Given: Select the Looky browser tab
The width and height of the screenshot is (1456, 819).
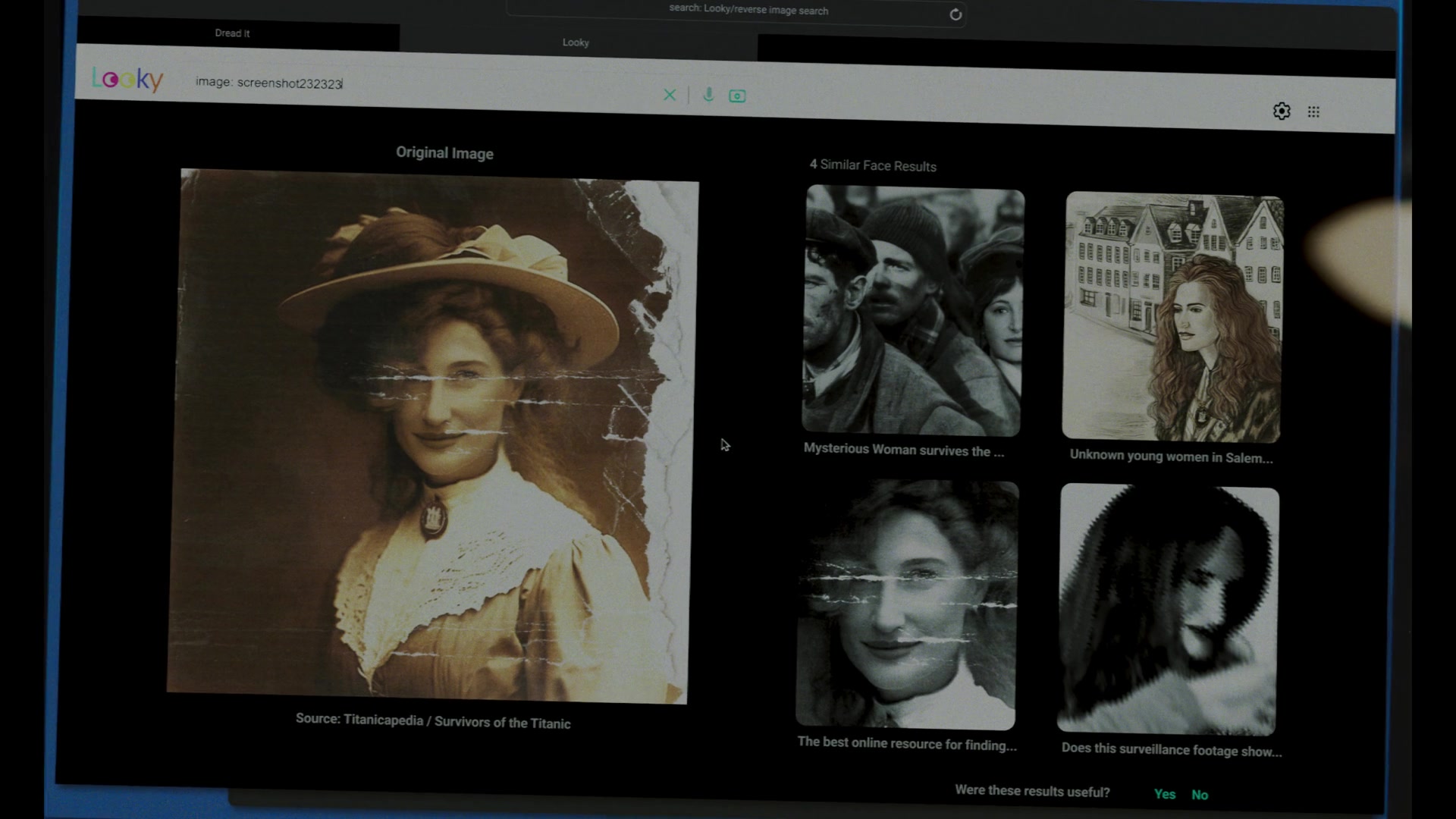Looking at the screenshot, I should [576, 42].
